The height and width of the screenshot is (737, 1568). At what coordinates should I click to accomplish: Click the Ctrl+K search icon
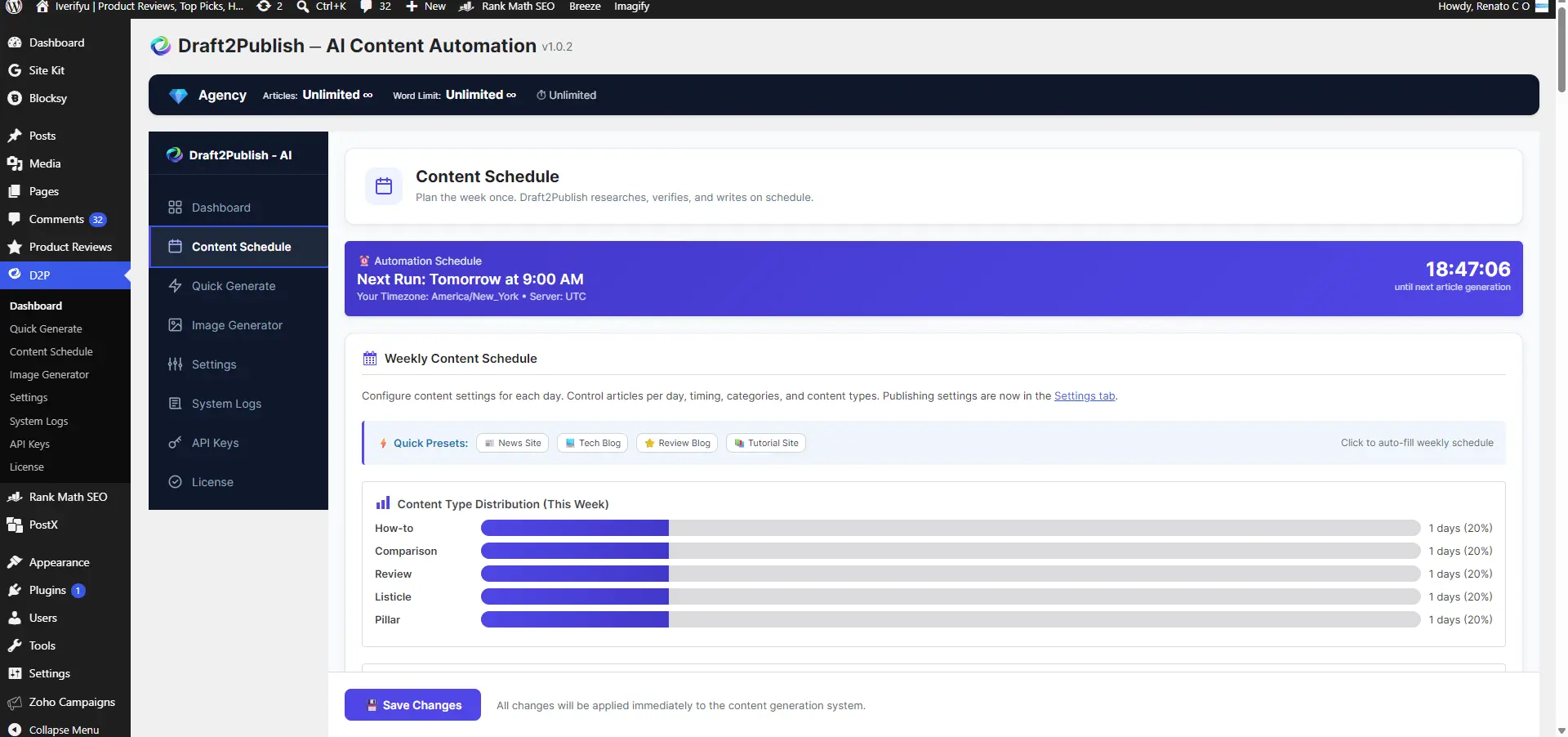pos(303,6)
